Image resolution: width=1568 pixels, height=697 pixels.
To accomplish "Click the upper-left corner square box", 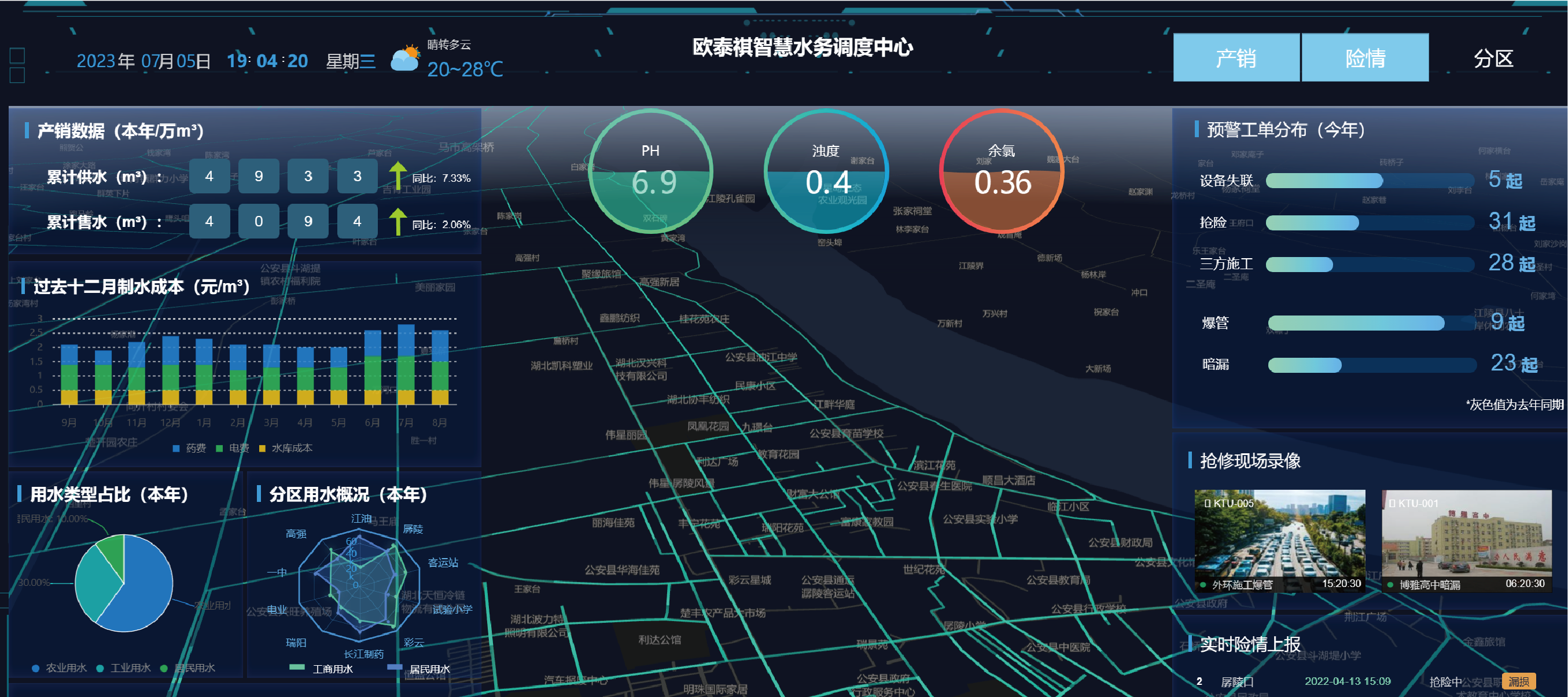I will pos(18,56).
